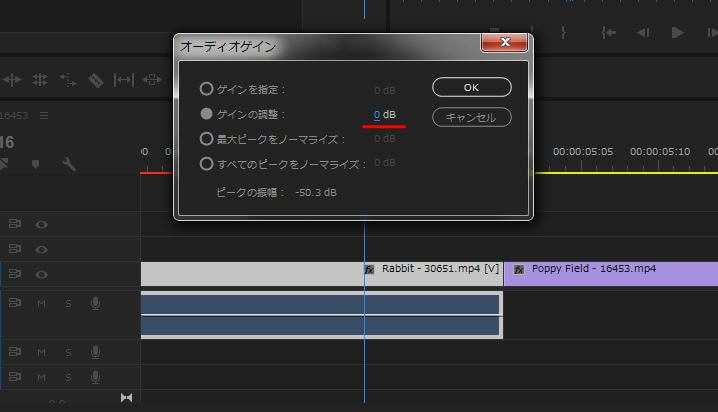
Task: Select the ゲインを指定 radio button
Action: (207, 88)
